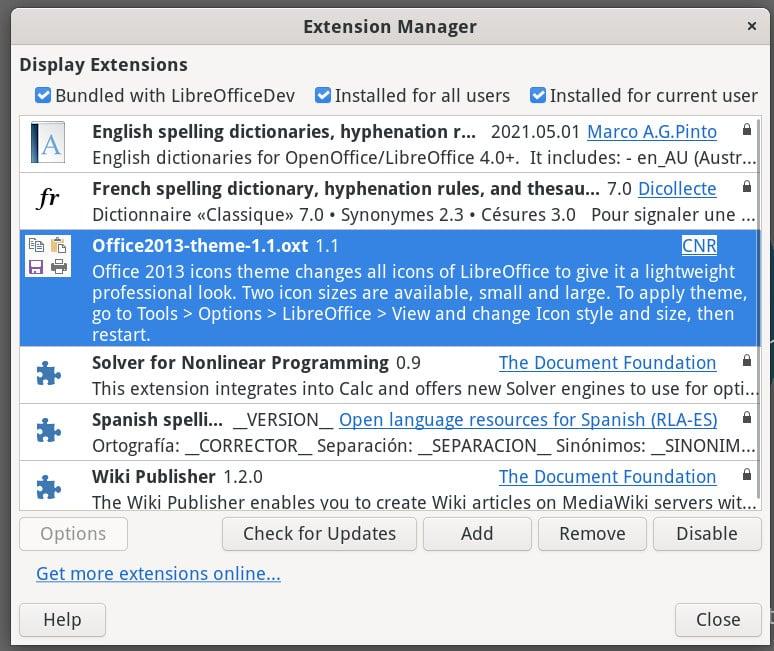Select the Wiki Publisher extension entry
This screenshot has height=651, width=774.
tap(300, 487)
